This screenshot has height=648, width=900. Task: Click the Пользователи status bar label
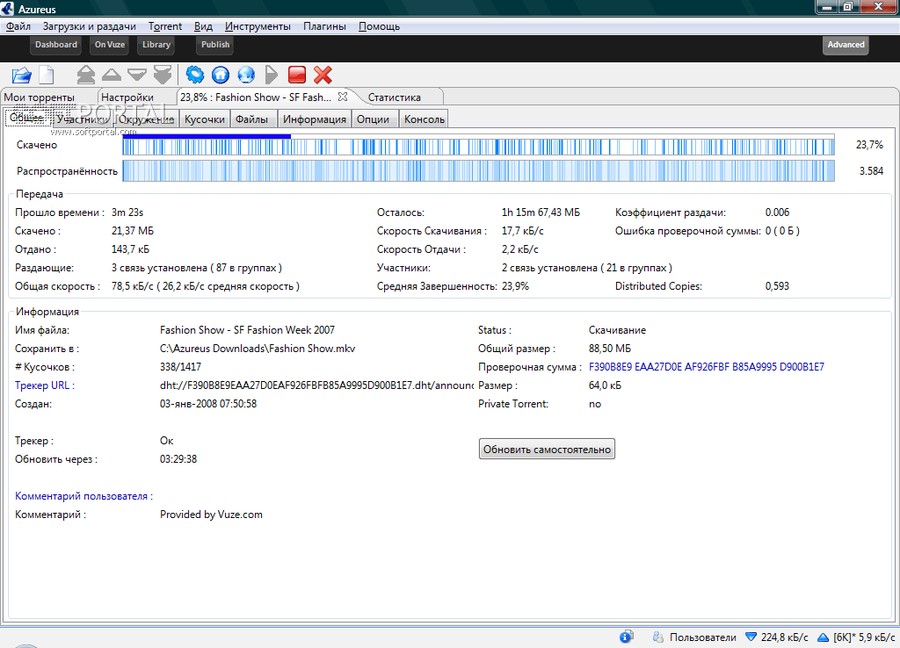click(703, 637)
